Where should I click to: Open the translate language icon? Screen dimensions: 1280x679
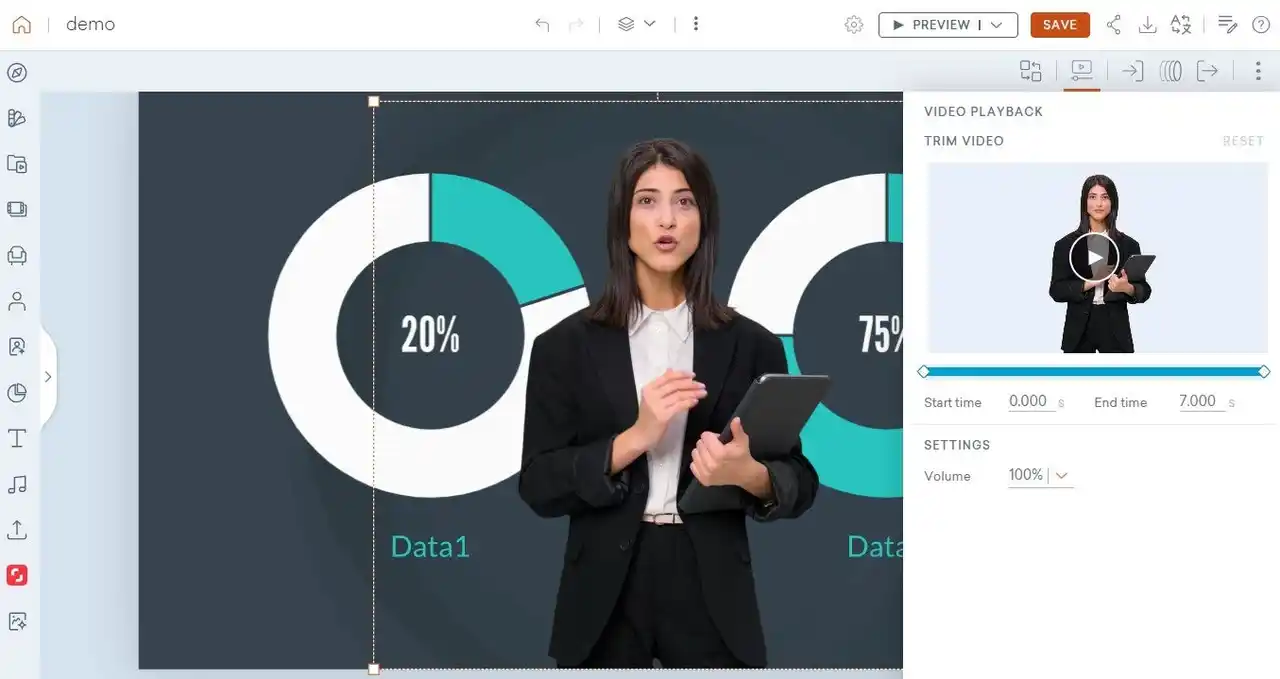[x=1181, y=25]
